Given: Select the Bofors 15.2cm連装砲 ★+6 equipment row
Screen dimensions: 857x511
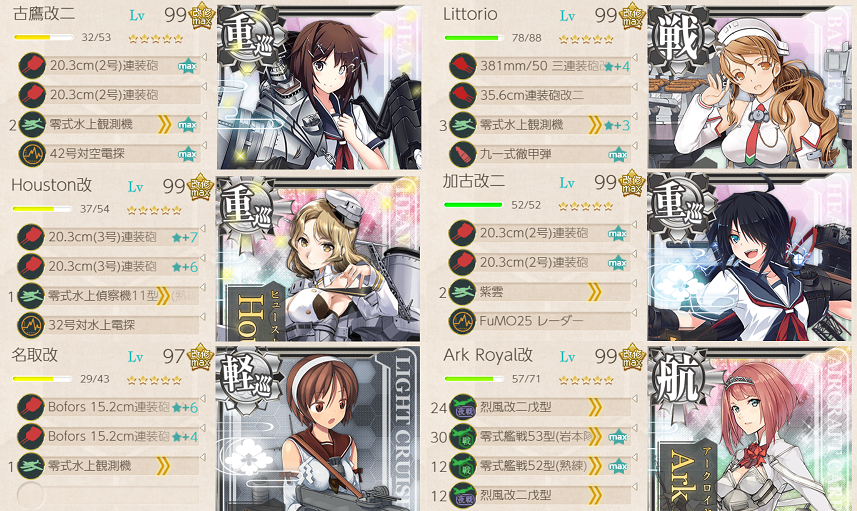Looking at the screenshot, I should 108,408.
